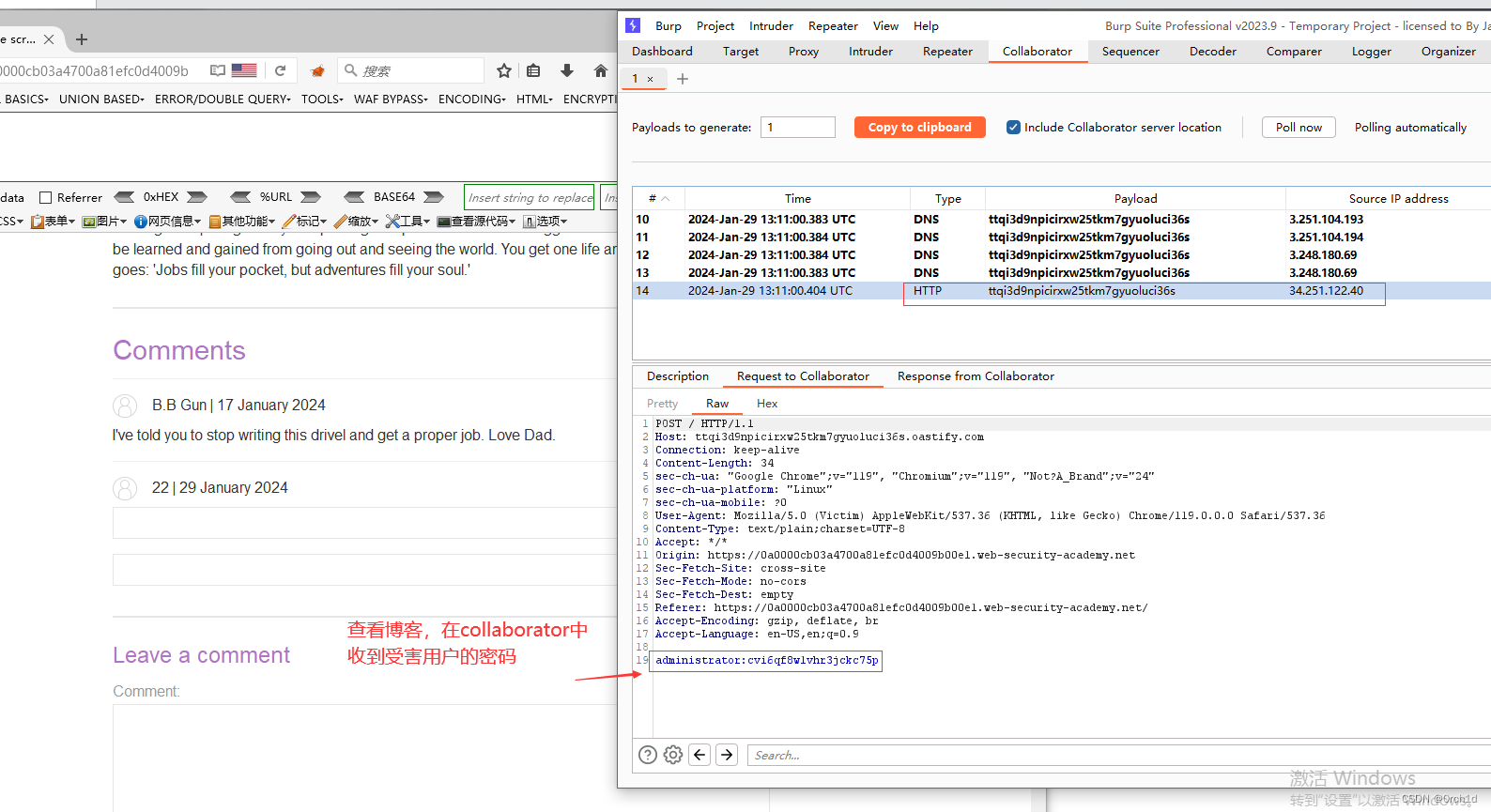This screenshot has width=1491, height=812.
Task: Open the 选项 options dropdown
Action: [x=546, y=222]
